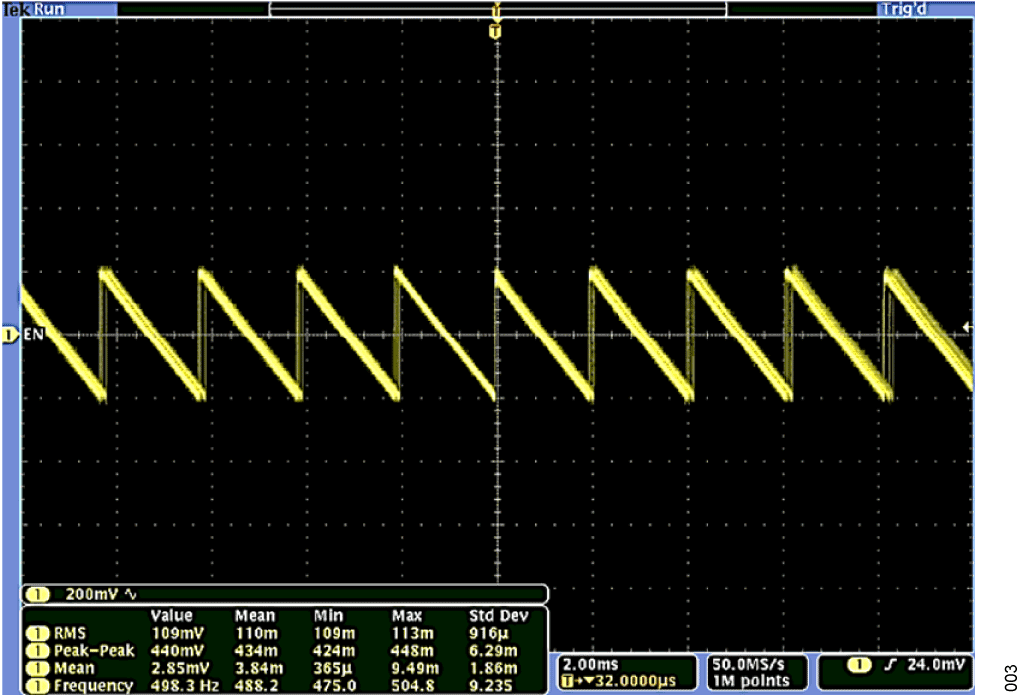Select the Value column header
This screenshot has height=699, width=1024.
(171, 616)
